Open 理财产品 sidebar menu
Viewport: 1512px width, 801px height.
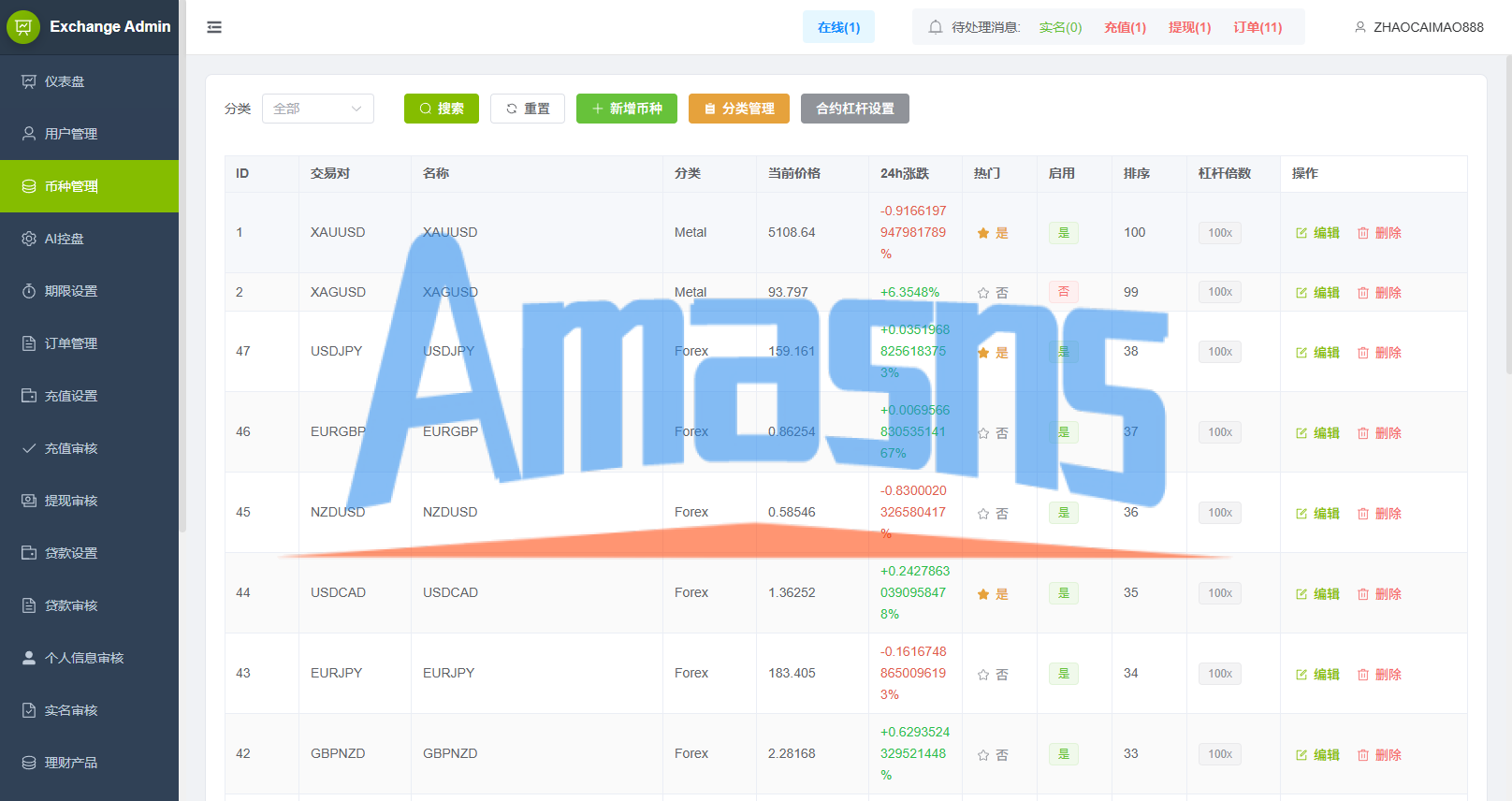coord(89,763)
